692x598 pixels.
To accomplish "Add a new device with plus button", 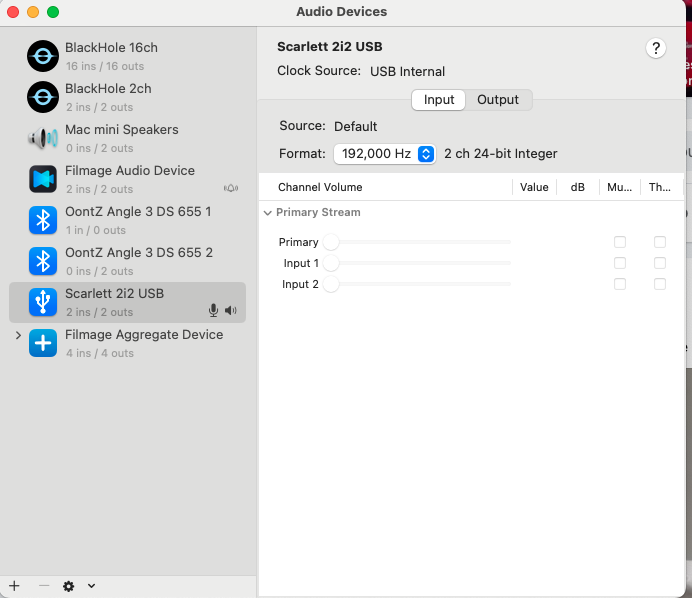I will 14,586.
